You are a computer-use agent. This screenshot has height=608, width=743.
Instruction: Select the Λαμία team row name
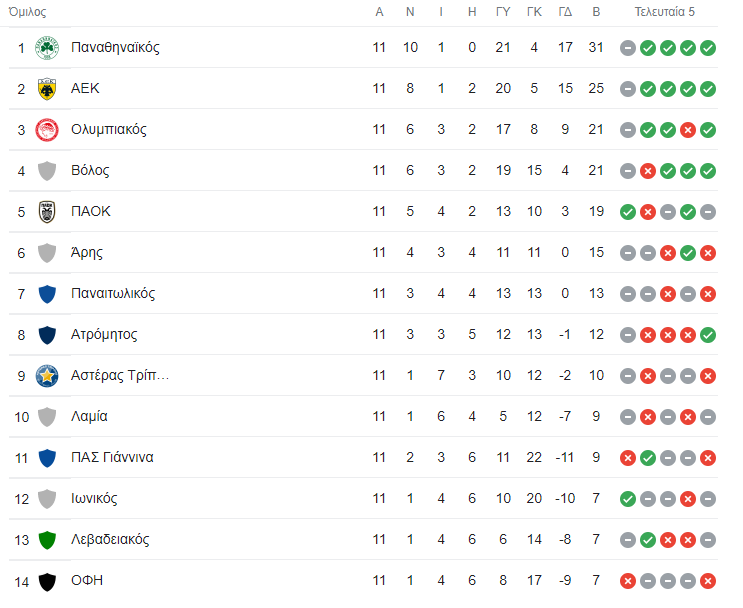89,417
